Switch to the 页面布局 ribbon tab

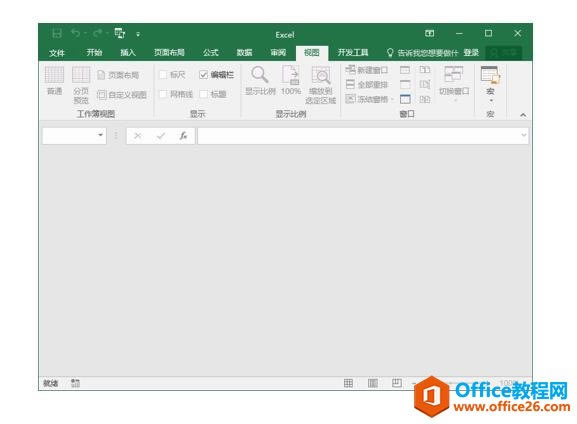[x=169, y=53]
